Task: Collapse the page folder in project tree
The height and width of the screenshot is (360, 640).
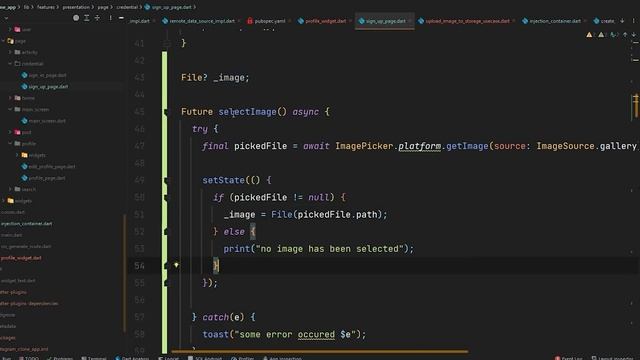Action: (x=4, y=41)
